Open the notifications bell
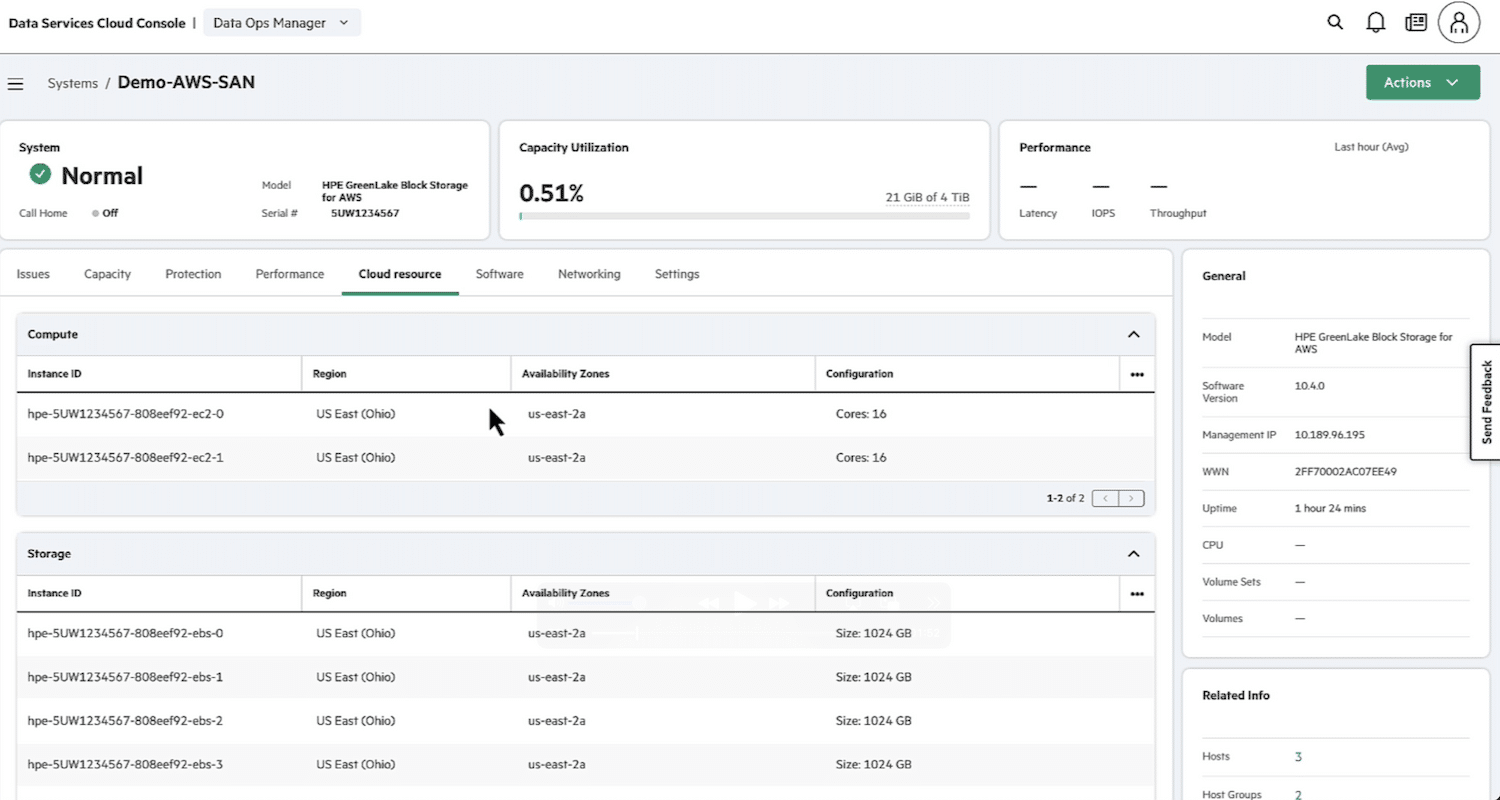The image size is (1500, 800). coord(1376,22)
